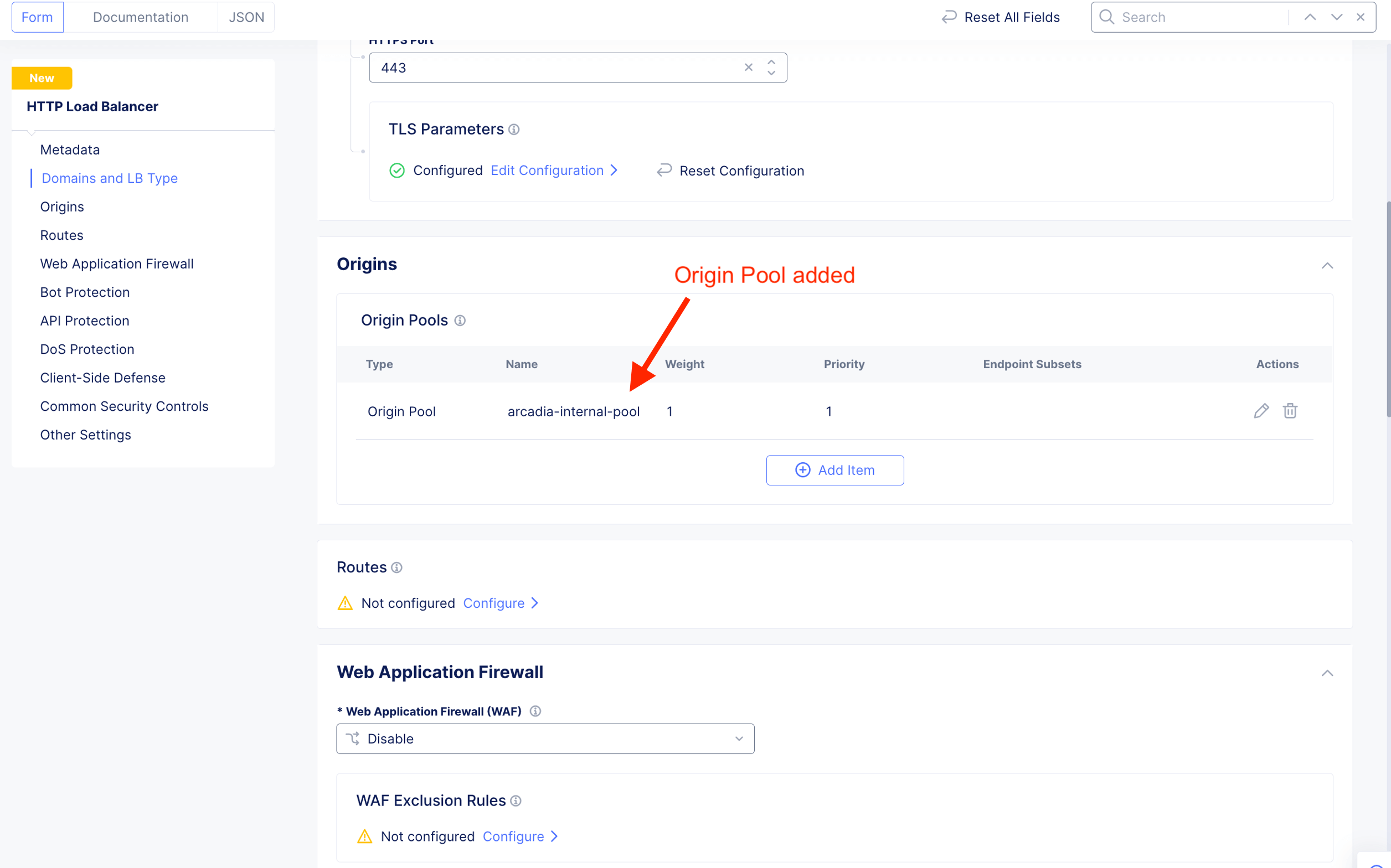The image size is (1391, 868).
Task: Open the Web Application Firewall dropdown
Action: click(x=545, y=739)
